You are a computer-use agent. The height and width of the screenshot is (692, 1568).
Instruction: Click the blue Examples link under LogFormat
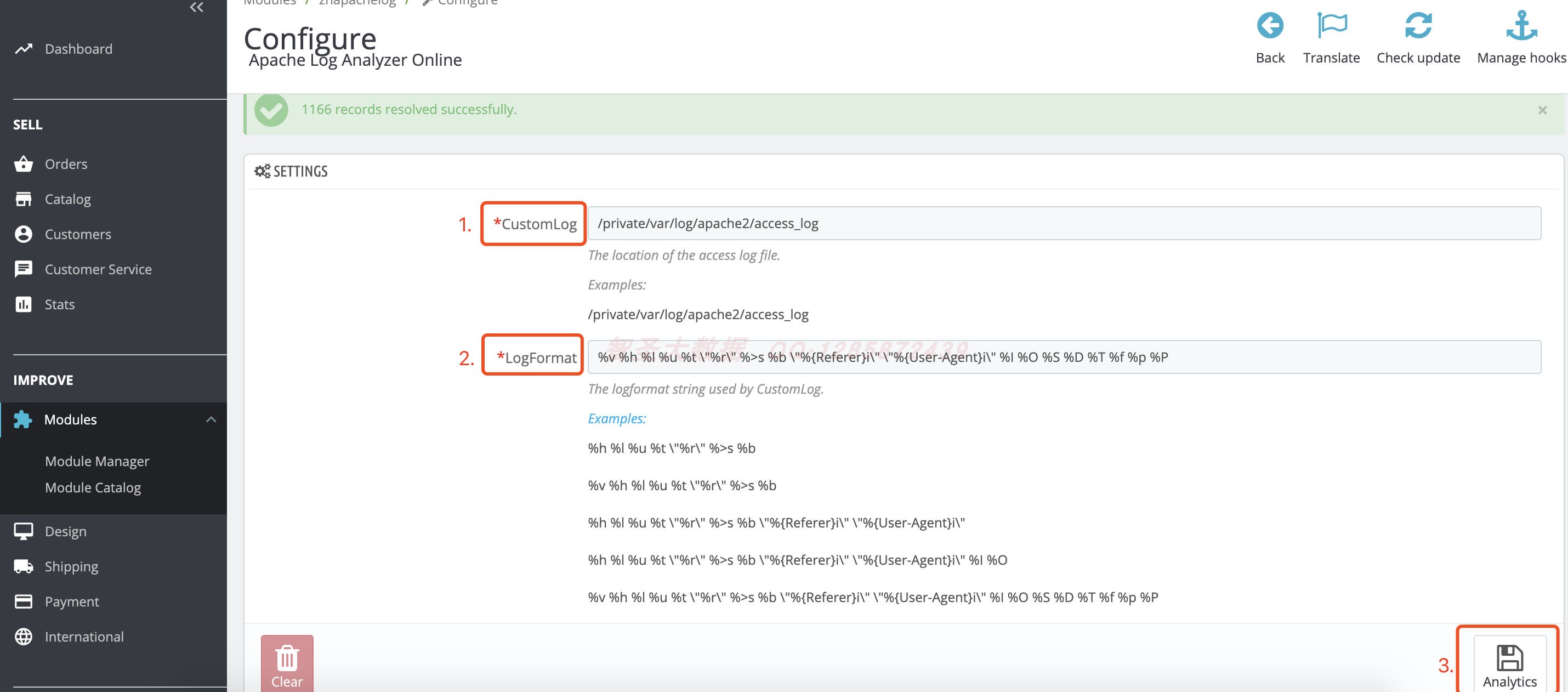[617, 419]
